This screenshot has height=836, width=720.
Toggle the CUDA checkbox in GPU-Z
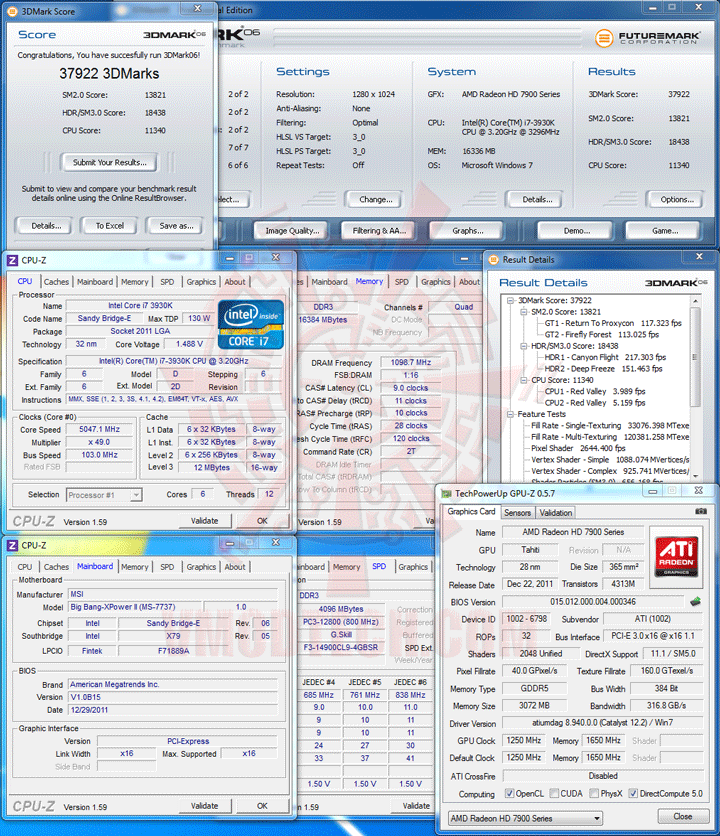pyautogui.click(x=554, y=793)
